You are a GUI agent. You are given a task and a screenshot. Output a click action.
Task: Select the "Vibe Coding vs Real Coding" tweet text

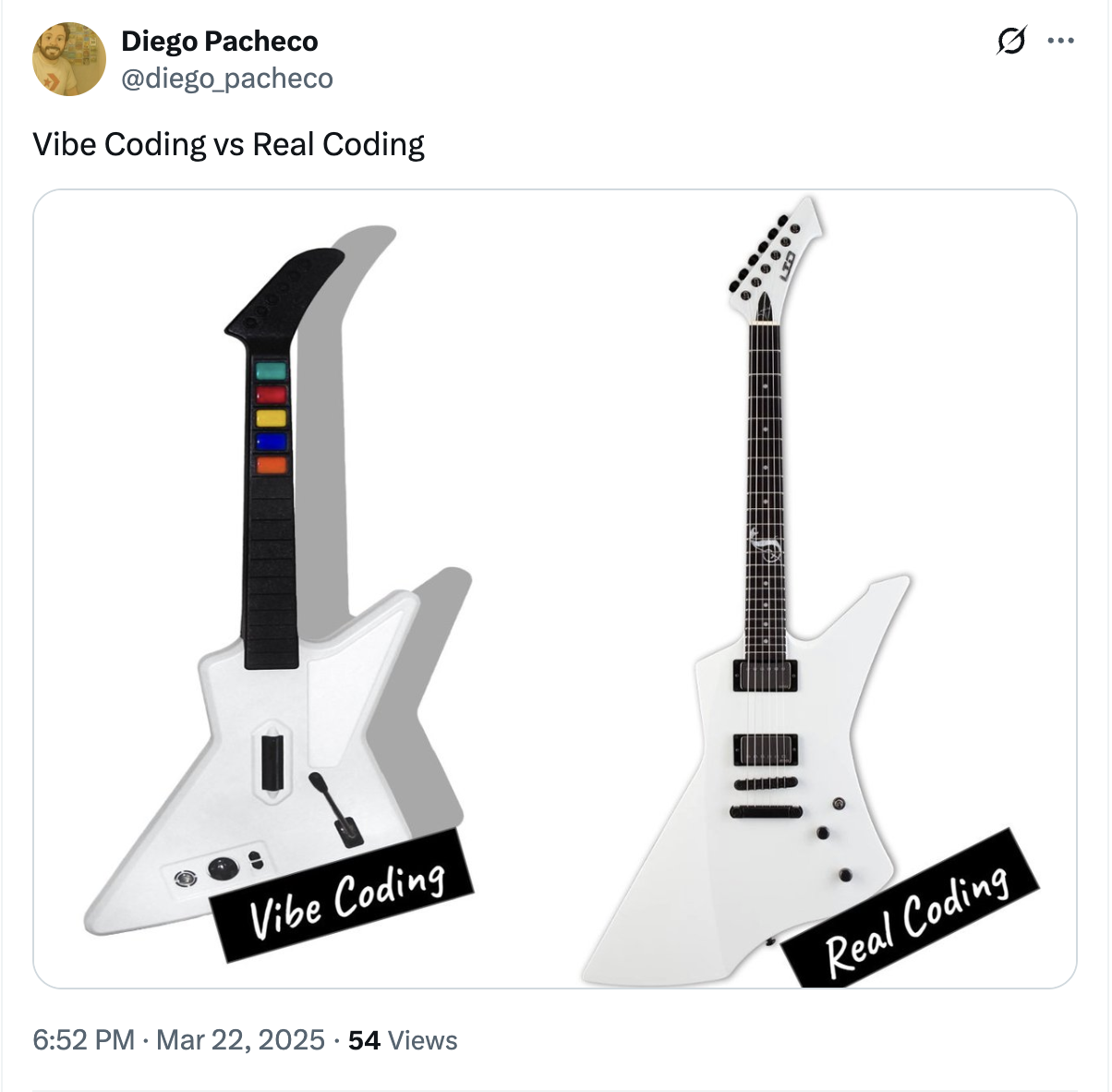tap(228, 145)
